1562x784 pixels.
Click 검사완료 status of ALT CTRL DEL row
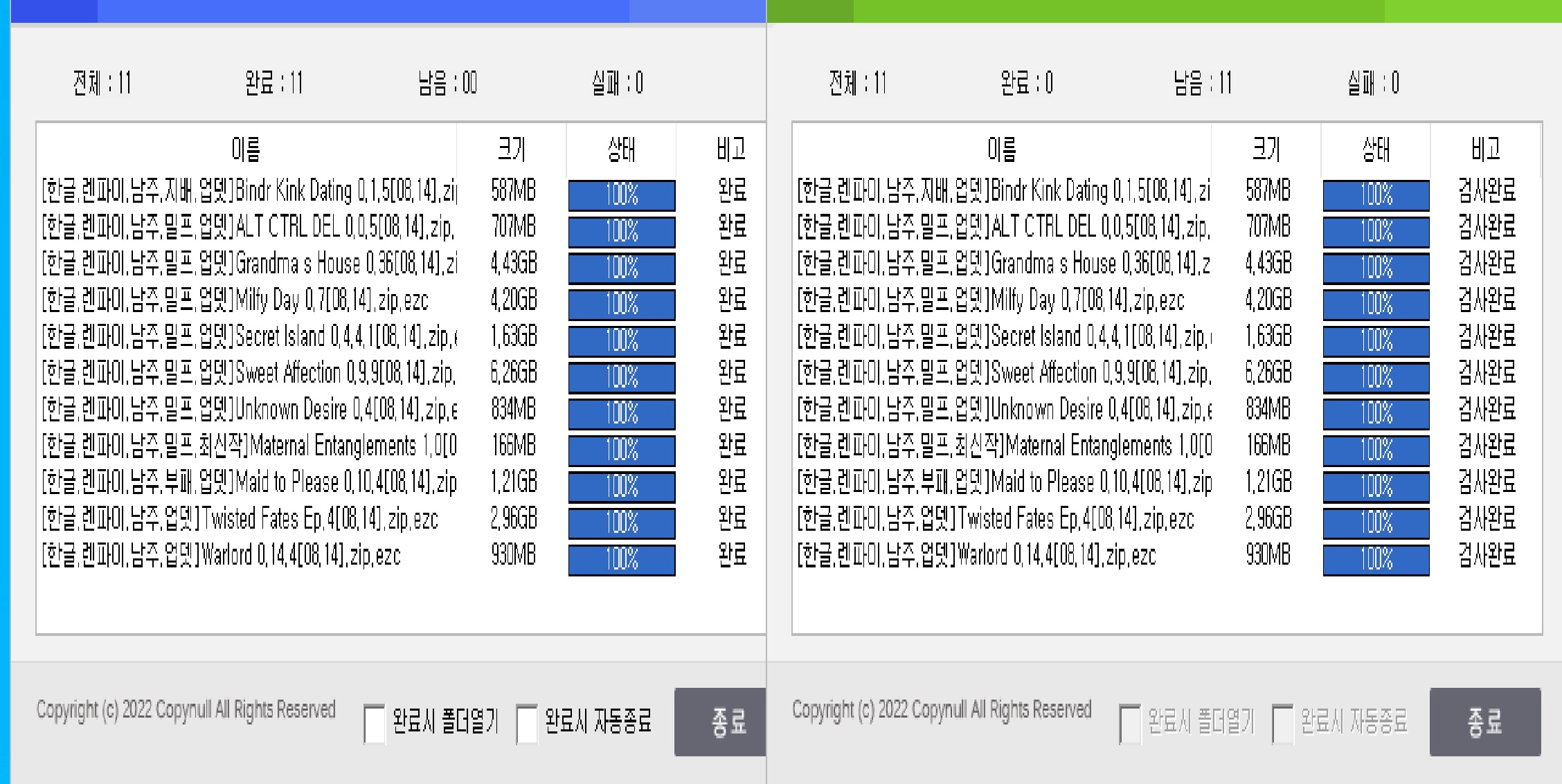pos(1487,227)
